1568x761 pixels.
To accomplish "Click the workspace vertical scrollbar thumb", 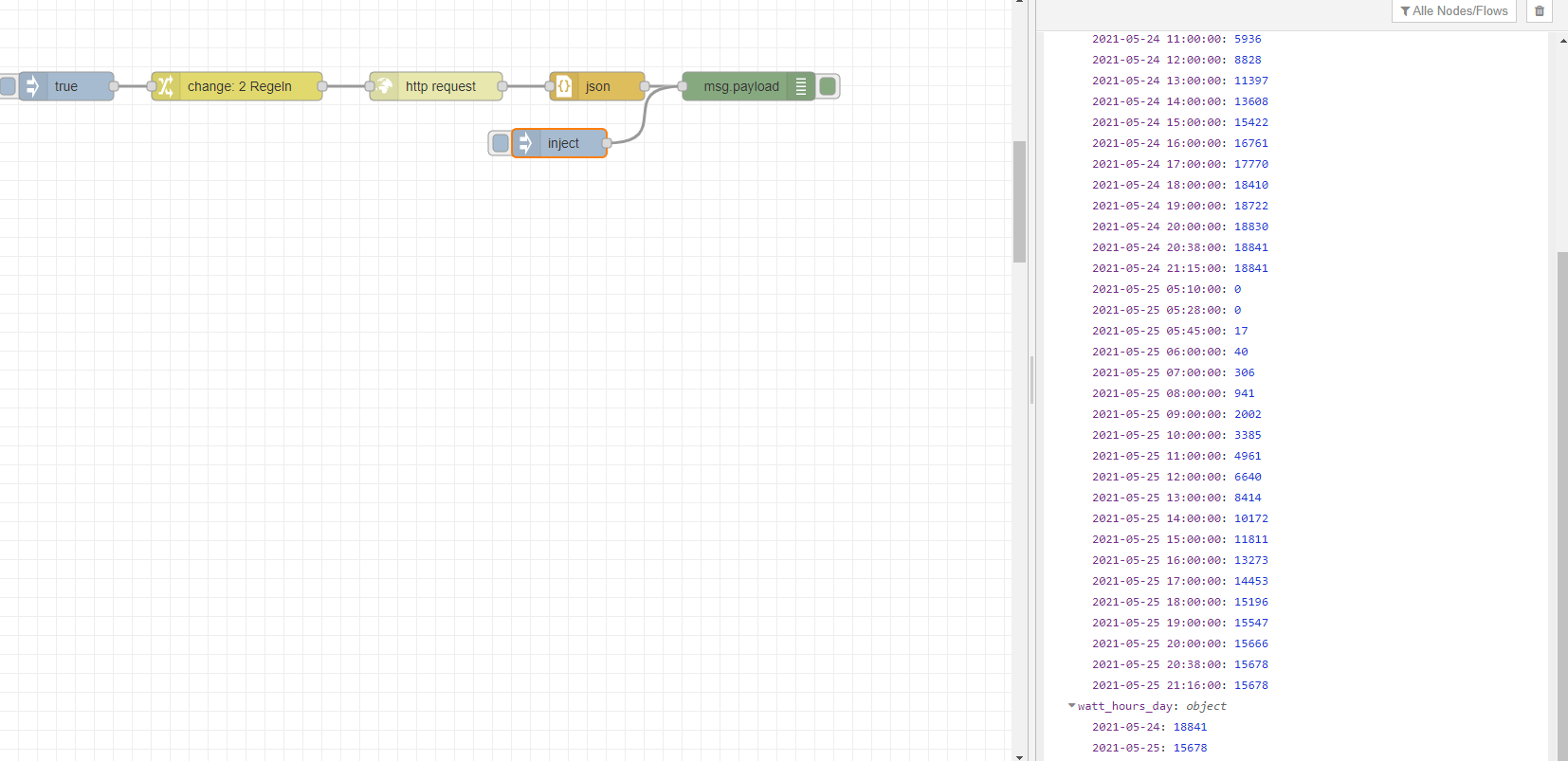I will click(1020, 201).
